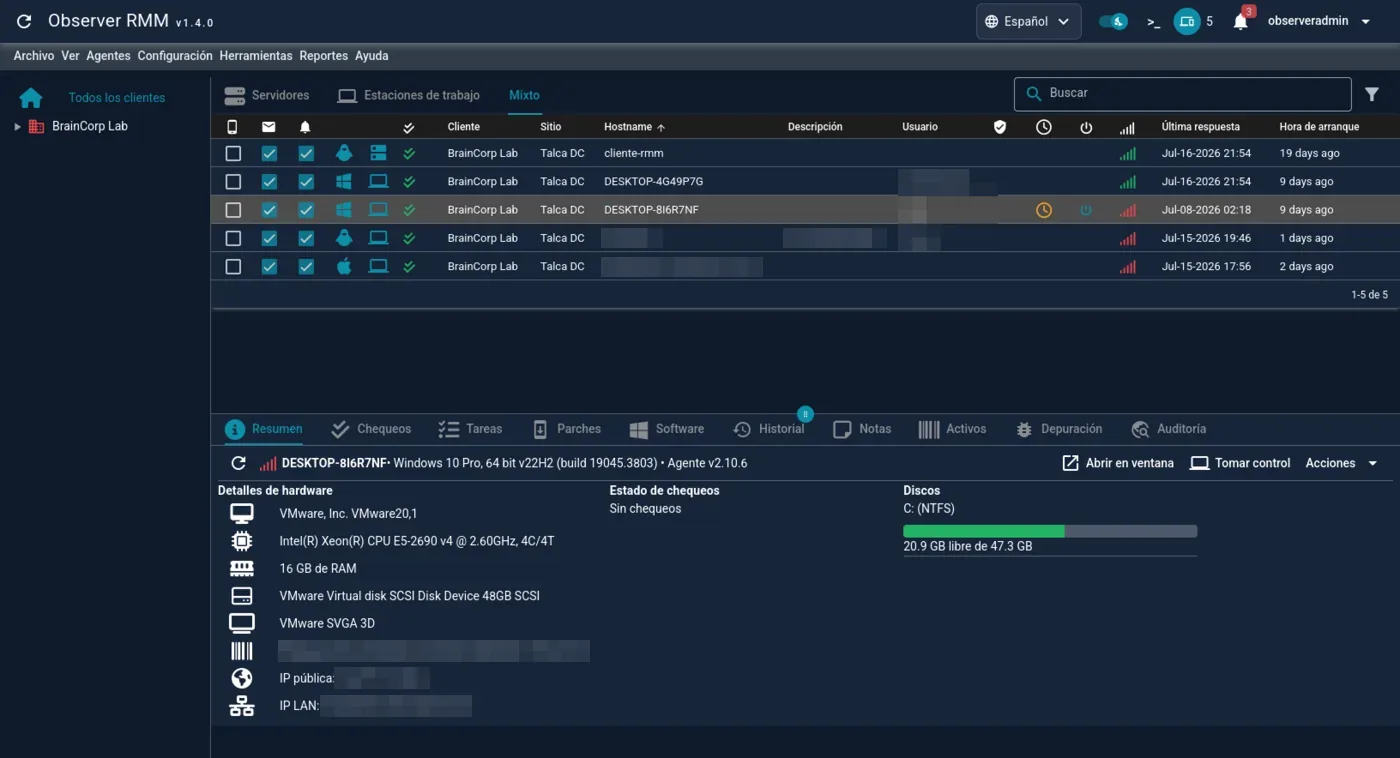Click the laptop icon in DESKTOP-4G49P7G row

(378, 181)
